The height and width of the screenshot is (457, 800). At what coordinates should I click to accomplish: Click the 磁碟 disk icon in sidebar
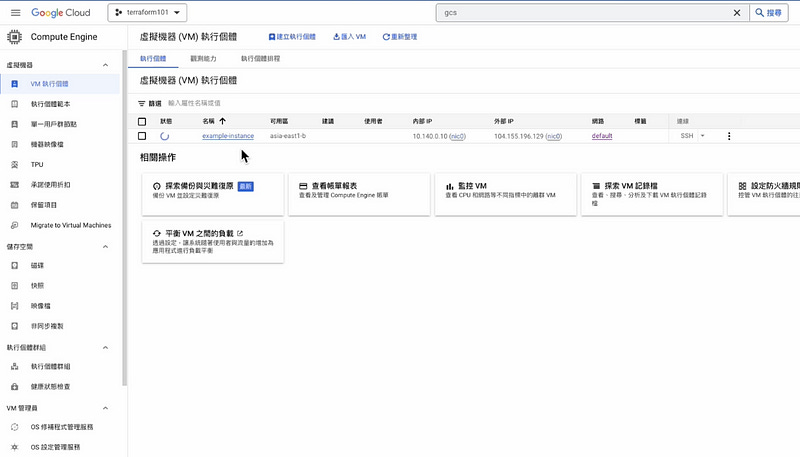(14, 265)
